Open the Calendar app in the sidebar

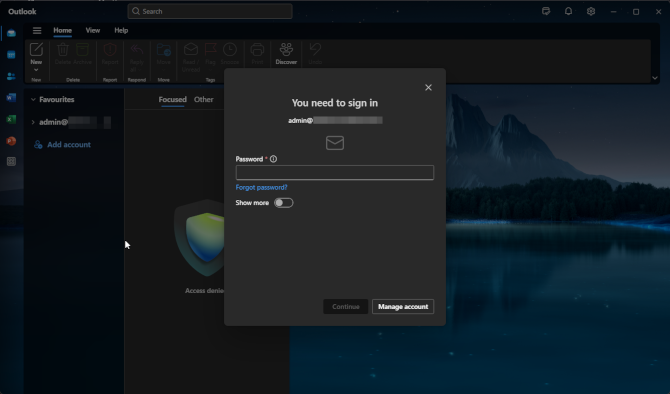click(11, 55)
